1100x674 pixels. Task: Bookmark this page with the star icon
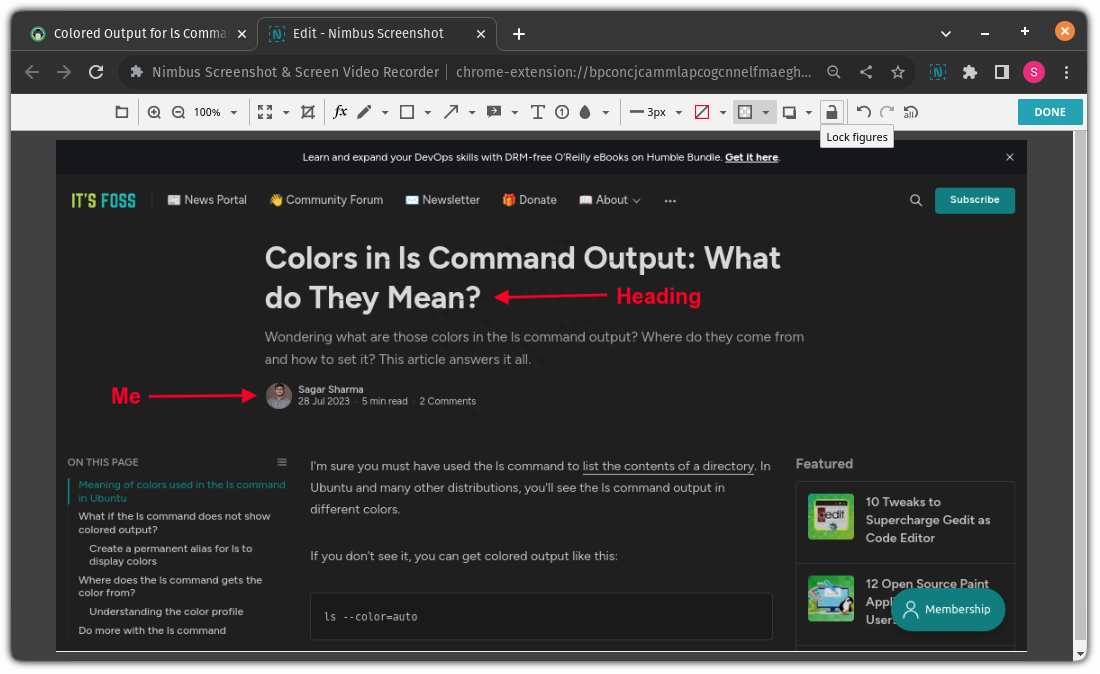coord(898,72)
